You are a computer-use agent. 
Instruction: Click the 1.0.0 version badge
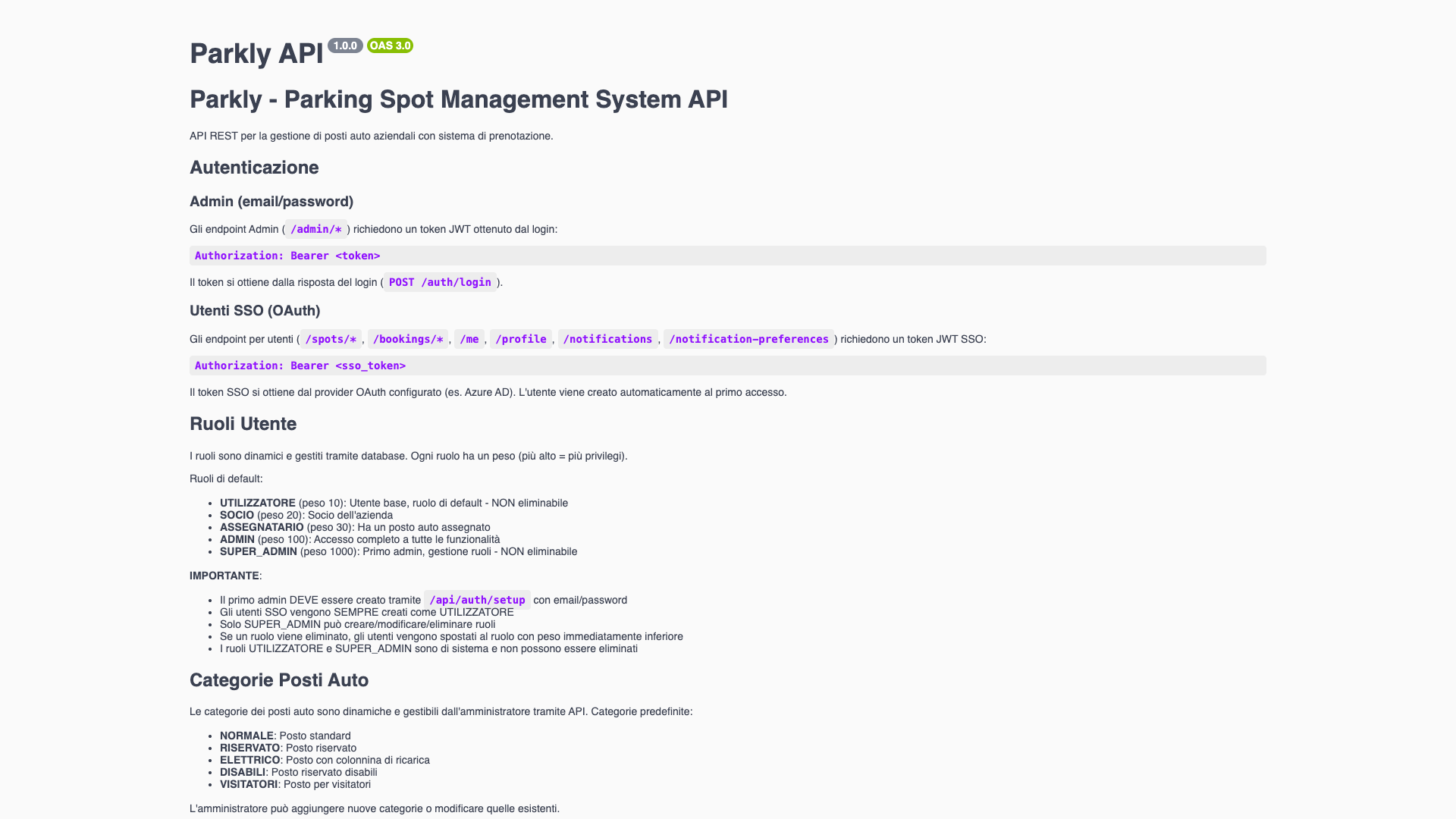pos(345,45)
